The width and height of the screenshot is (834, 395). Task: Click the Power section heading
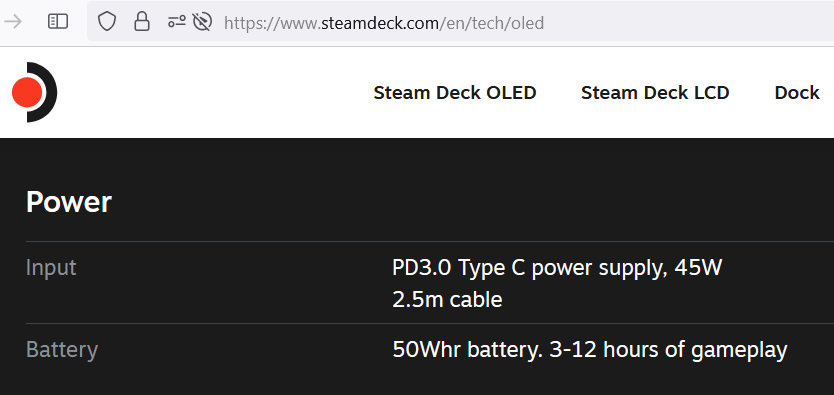click(69, 203)
